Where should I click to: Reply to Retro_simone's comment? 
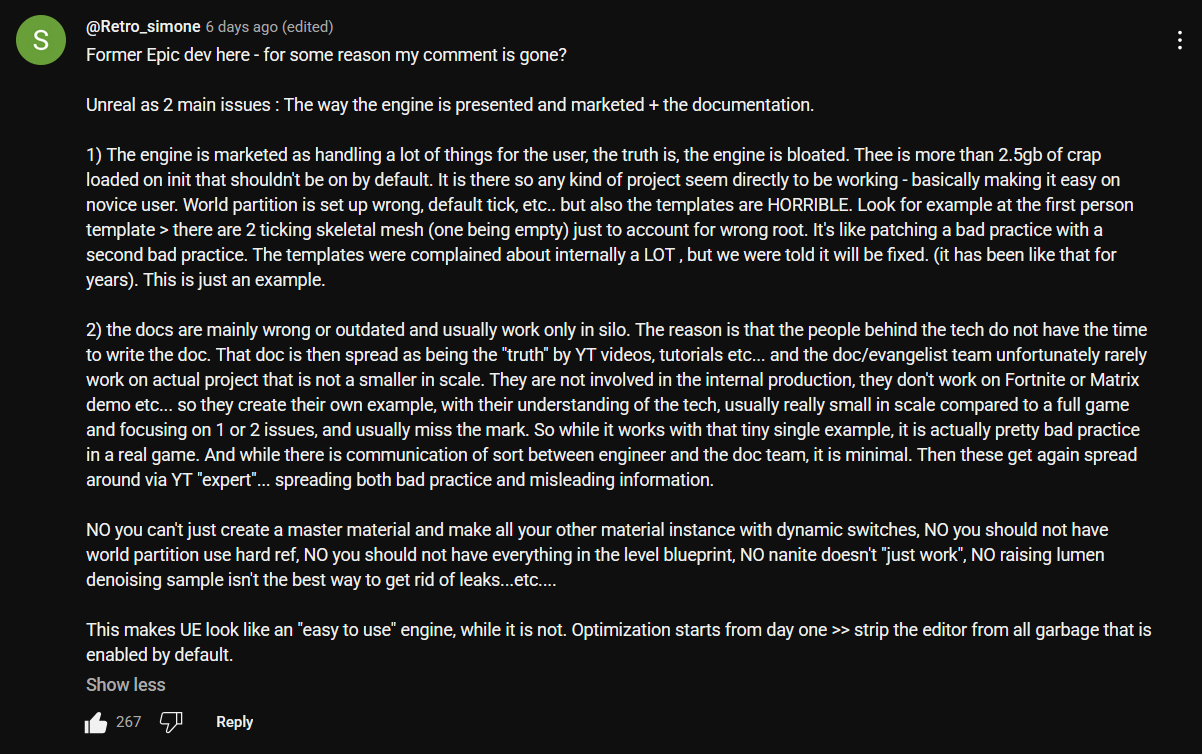click(x=235, y=722)
